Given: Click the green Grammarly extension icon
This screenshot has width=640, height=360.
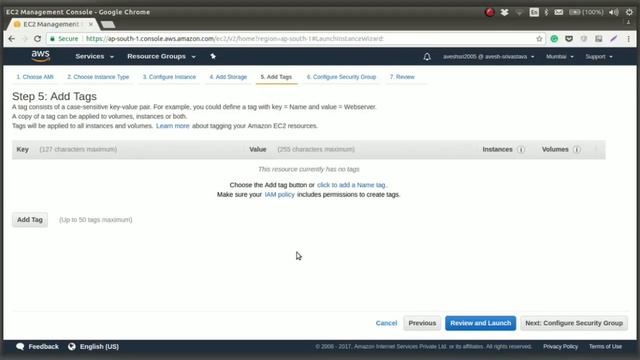Looking at the screenshot, I should point(554,39).
